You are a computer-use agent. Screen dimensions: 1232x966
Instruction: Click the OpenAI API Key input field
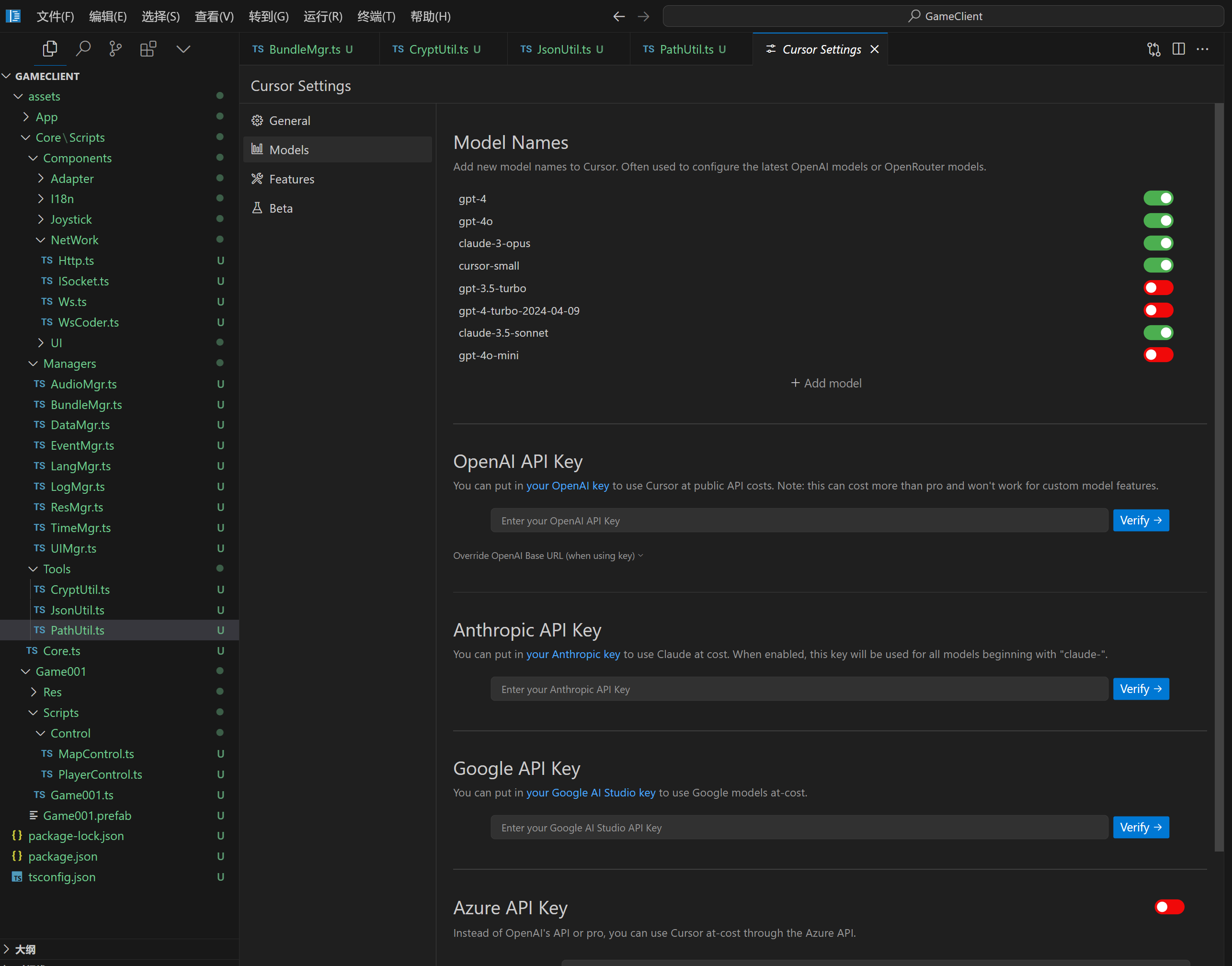coord(799,520)
